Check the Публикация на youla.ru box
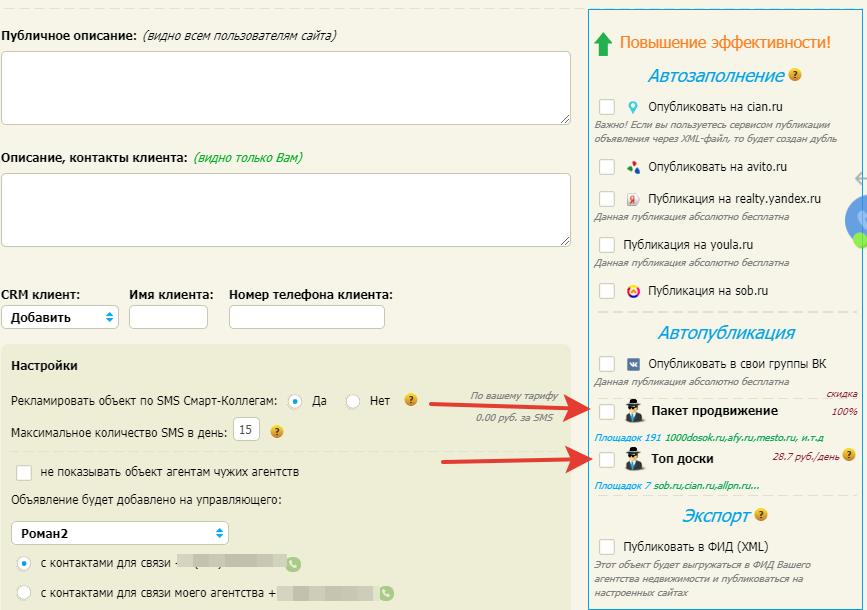The image size is (867, 610). click(606, 244)
